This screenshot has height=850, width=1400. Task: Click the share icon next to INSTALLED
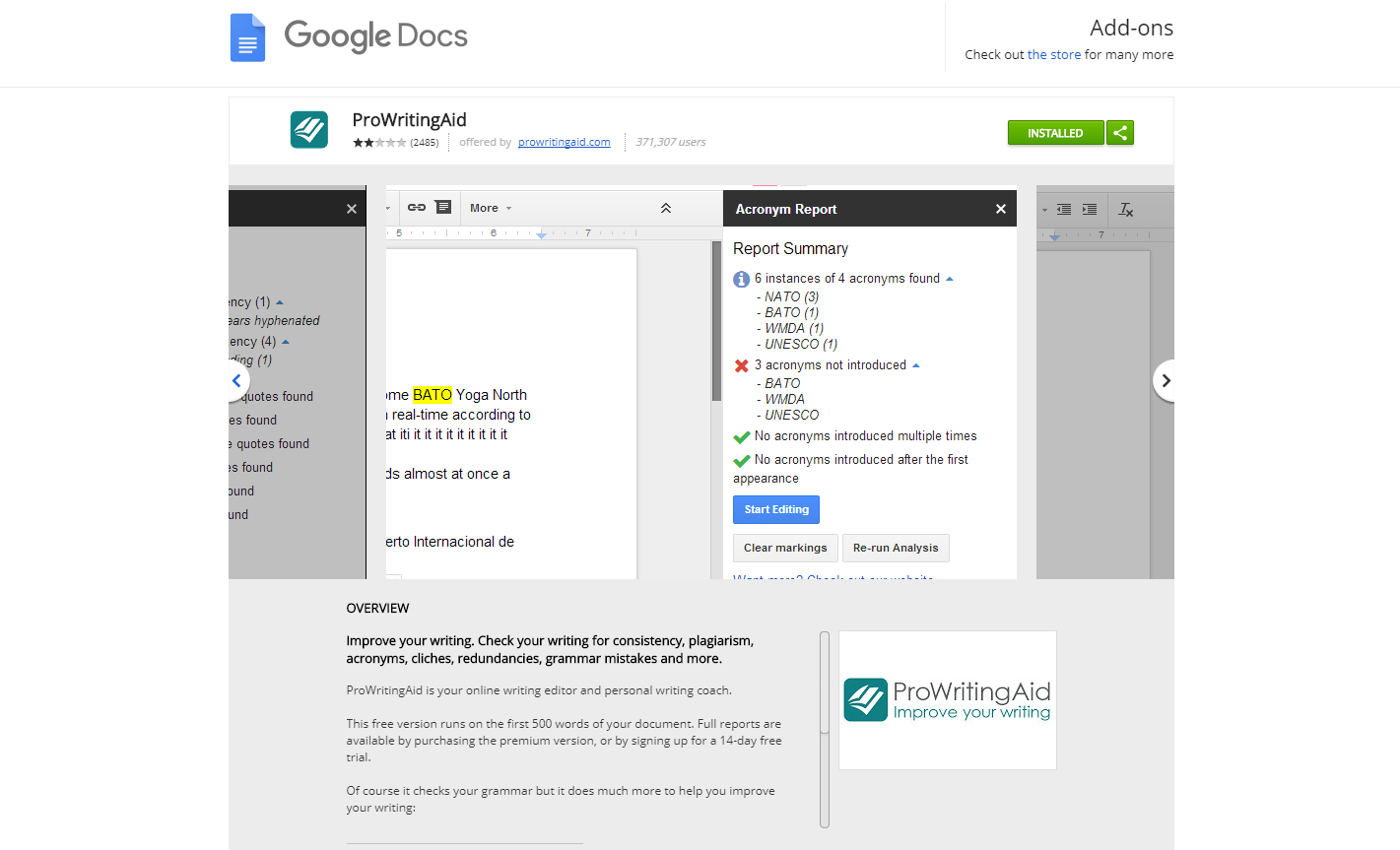[x=1120, y=133]
